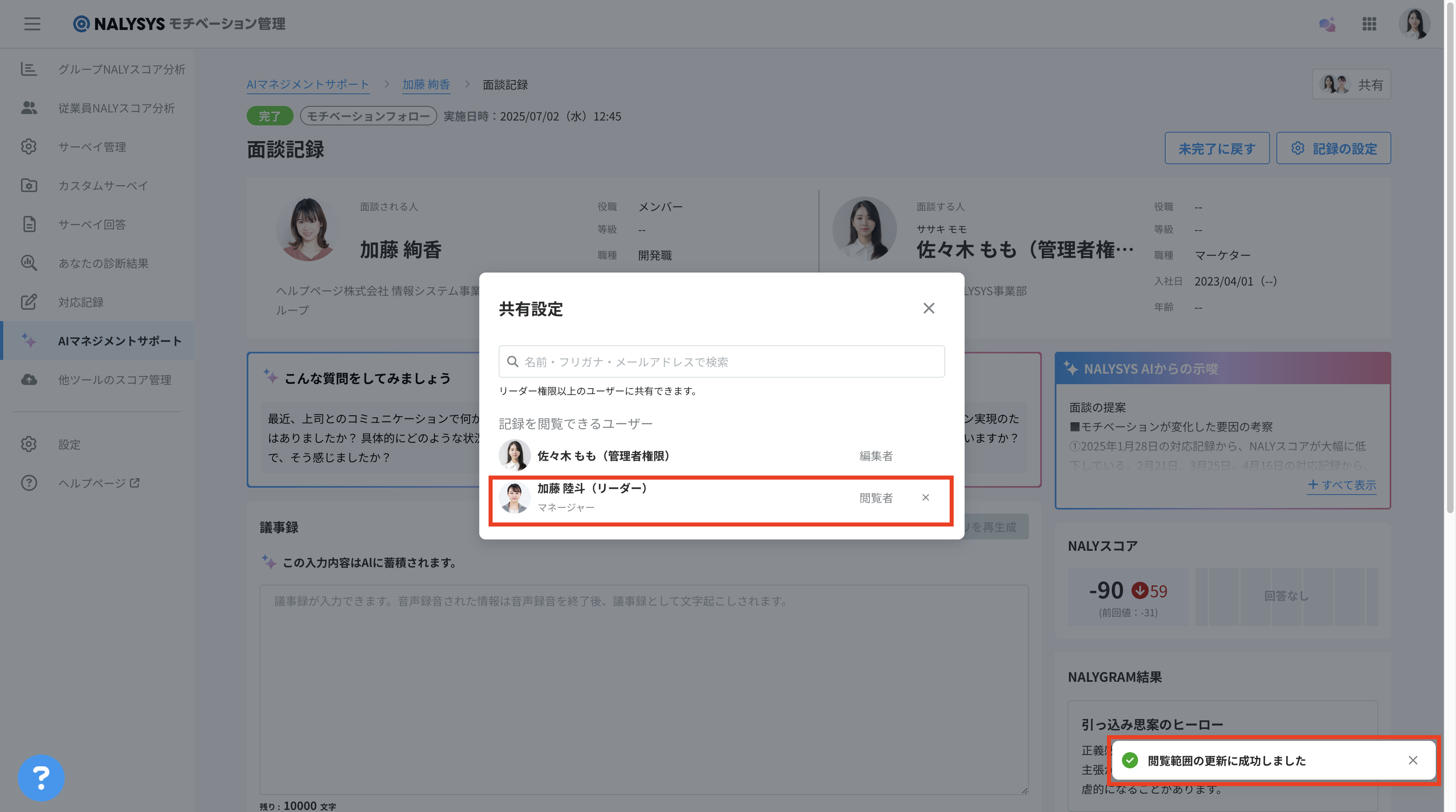Click the NALYスコア -90 value
1456x812 pixels.
click(x=1106, y=590)
